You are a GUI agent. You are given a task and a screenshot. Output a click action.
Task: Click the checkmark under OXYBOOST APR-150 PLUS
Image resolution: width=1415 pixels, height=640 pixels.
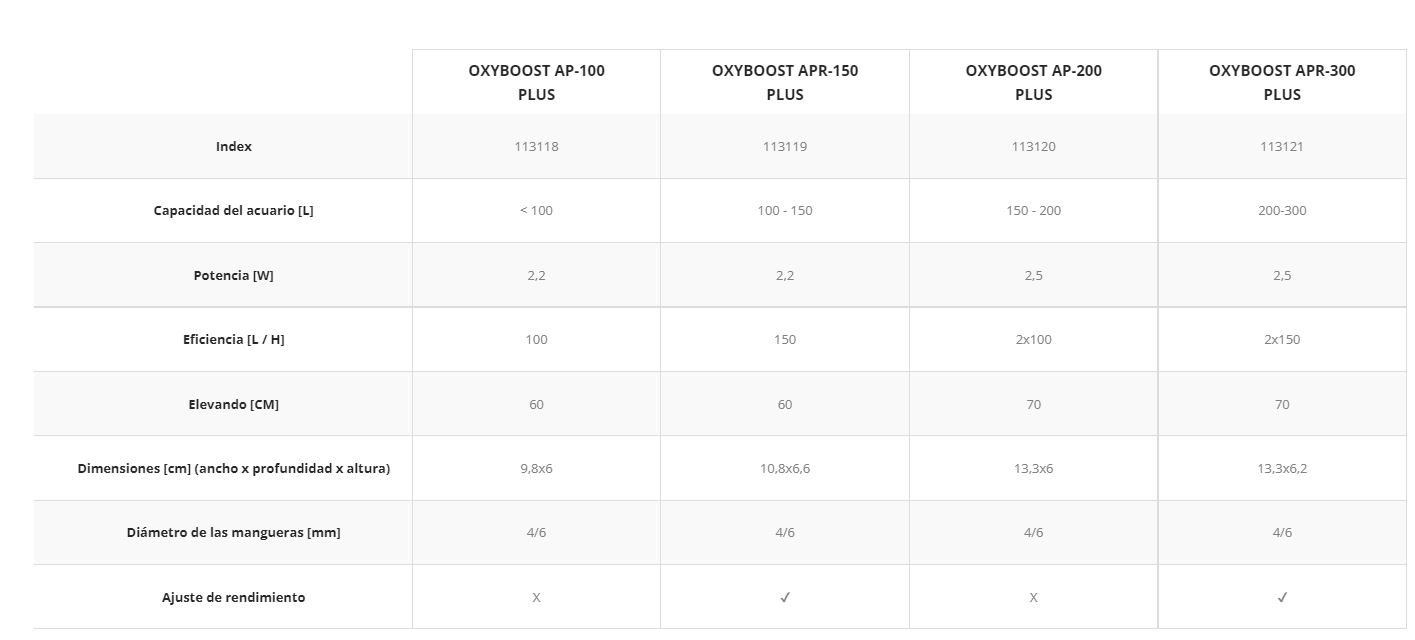point(785,597)
